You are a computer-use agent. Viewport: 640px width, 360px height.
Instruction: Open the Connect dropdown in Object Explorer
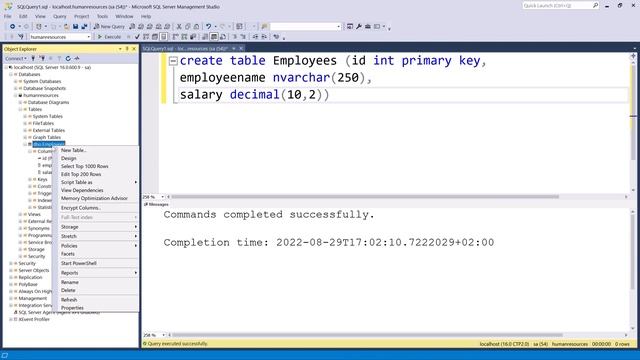pyautogui.click(x=16, y=58)
